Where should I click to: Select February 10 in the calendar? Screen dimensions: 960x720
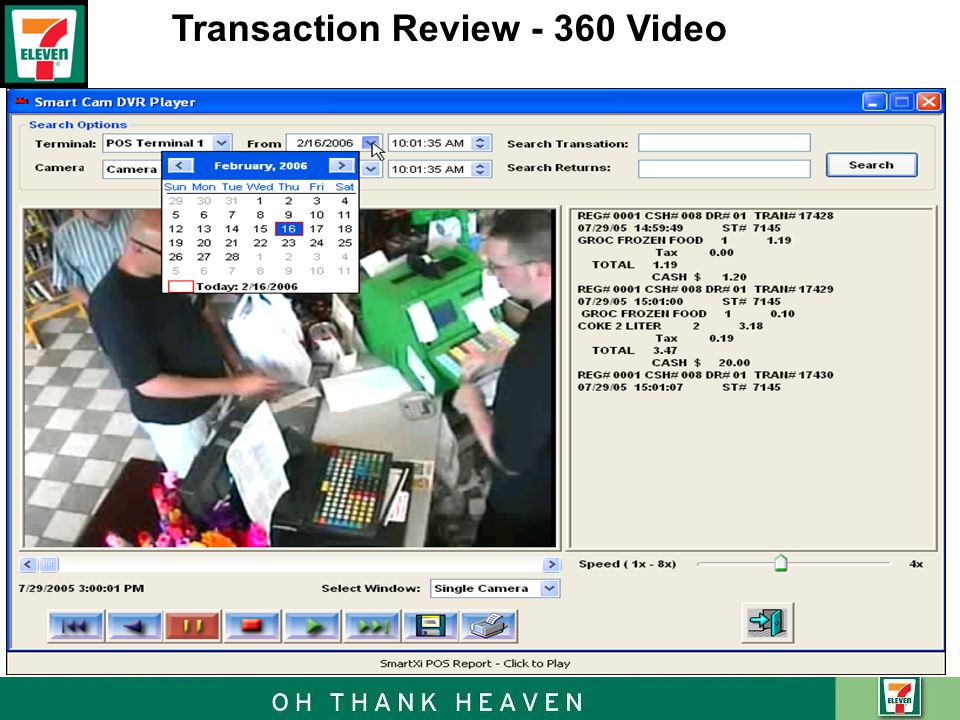317,215
